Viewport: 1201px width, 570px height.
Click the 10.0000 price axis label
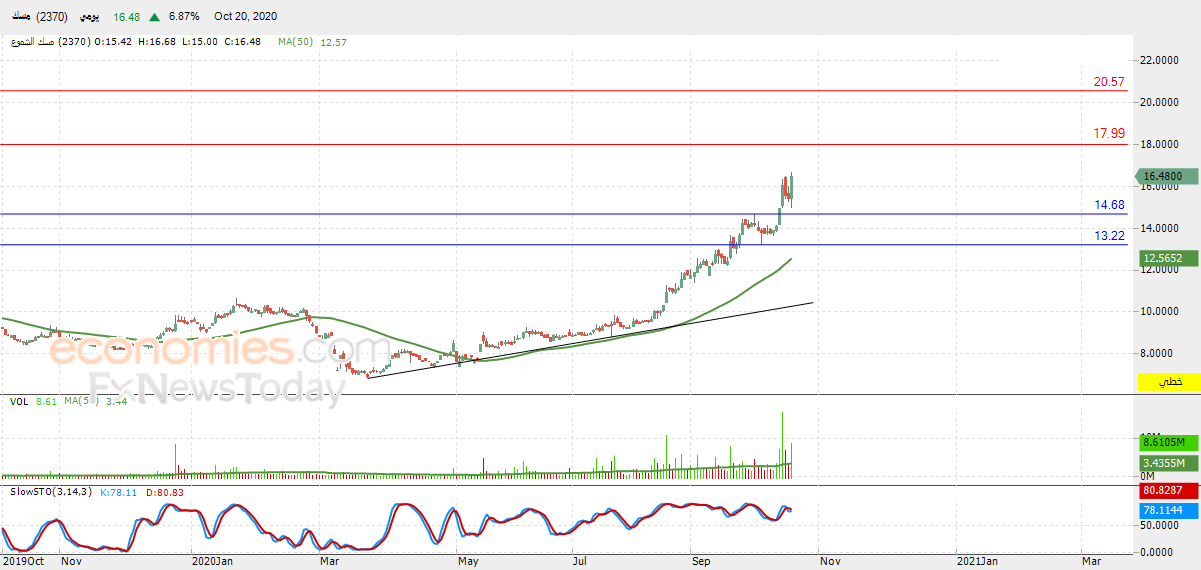[x=1160, y=311]
